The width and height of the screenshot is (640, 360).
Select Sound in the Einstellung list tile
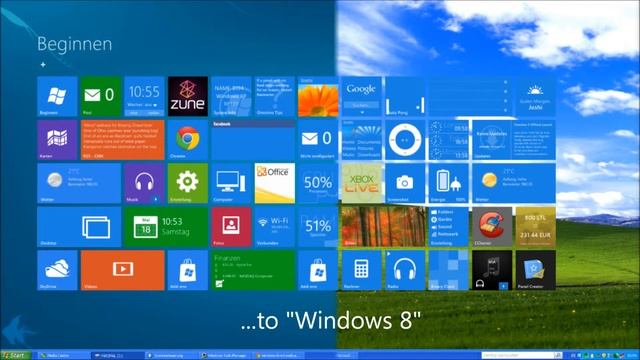point(442,227)
